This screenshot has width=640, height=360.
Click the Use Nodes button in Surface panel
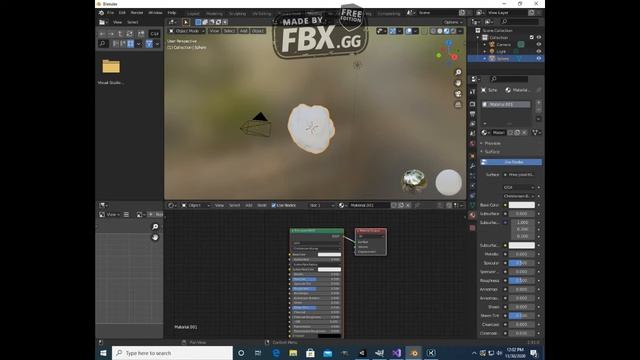[x=511, y=162]
